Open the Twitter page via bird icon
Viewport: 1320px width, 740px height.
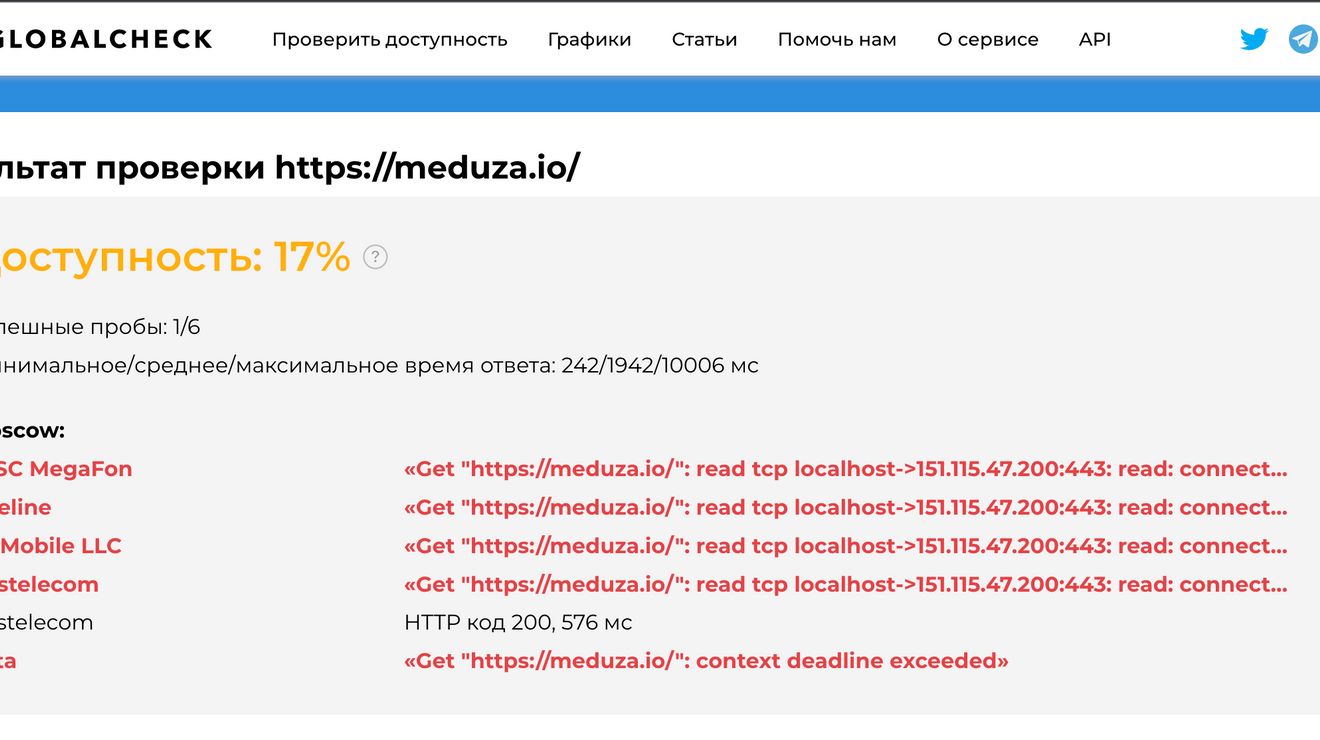(x=1254, y=39)
